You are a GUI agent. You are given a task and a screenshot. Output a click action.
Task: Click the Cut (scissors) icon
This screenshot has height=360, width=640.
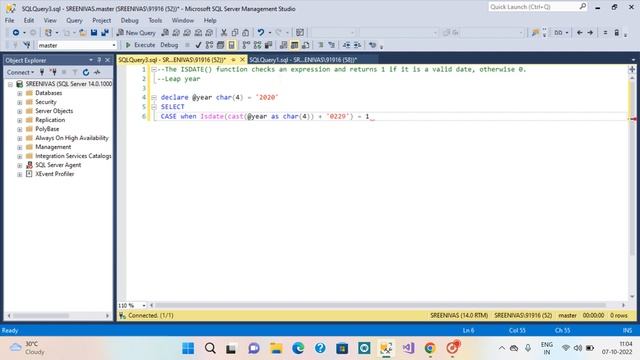coord(224,33)
